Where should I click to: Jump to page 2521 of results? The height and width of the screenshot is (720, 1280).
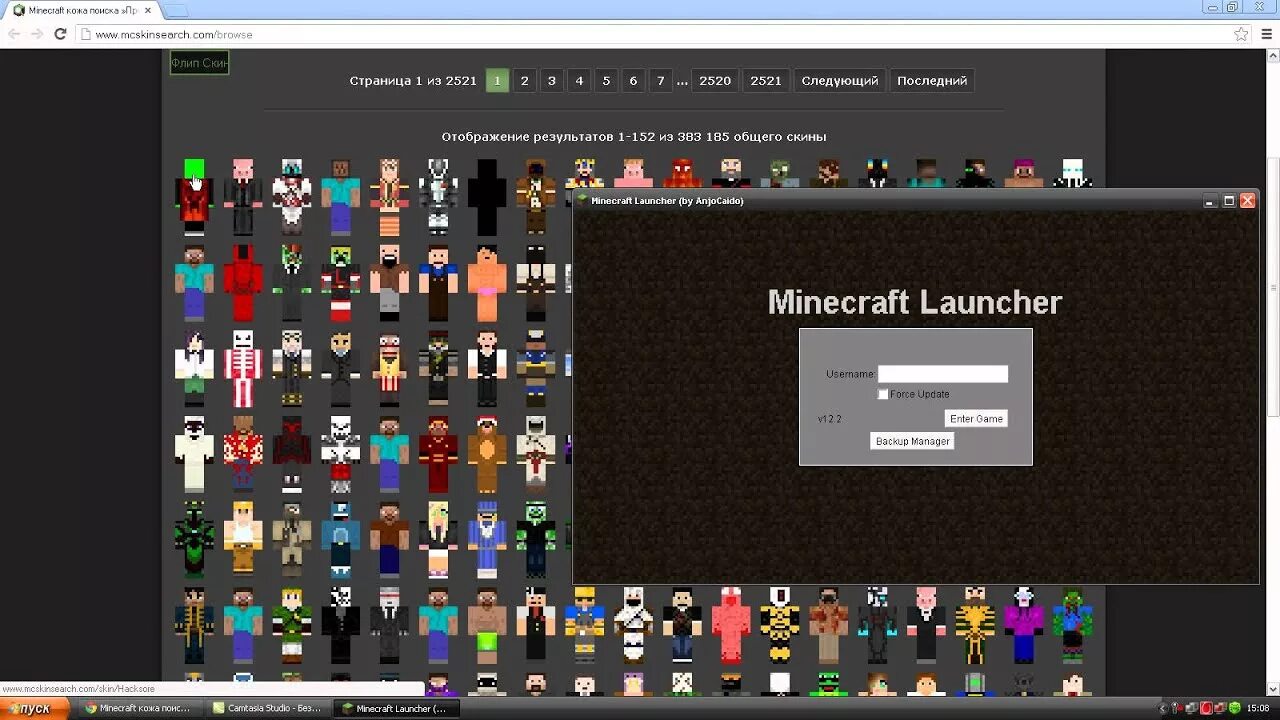click(x=766, y=81)
